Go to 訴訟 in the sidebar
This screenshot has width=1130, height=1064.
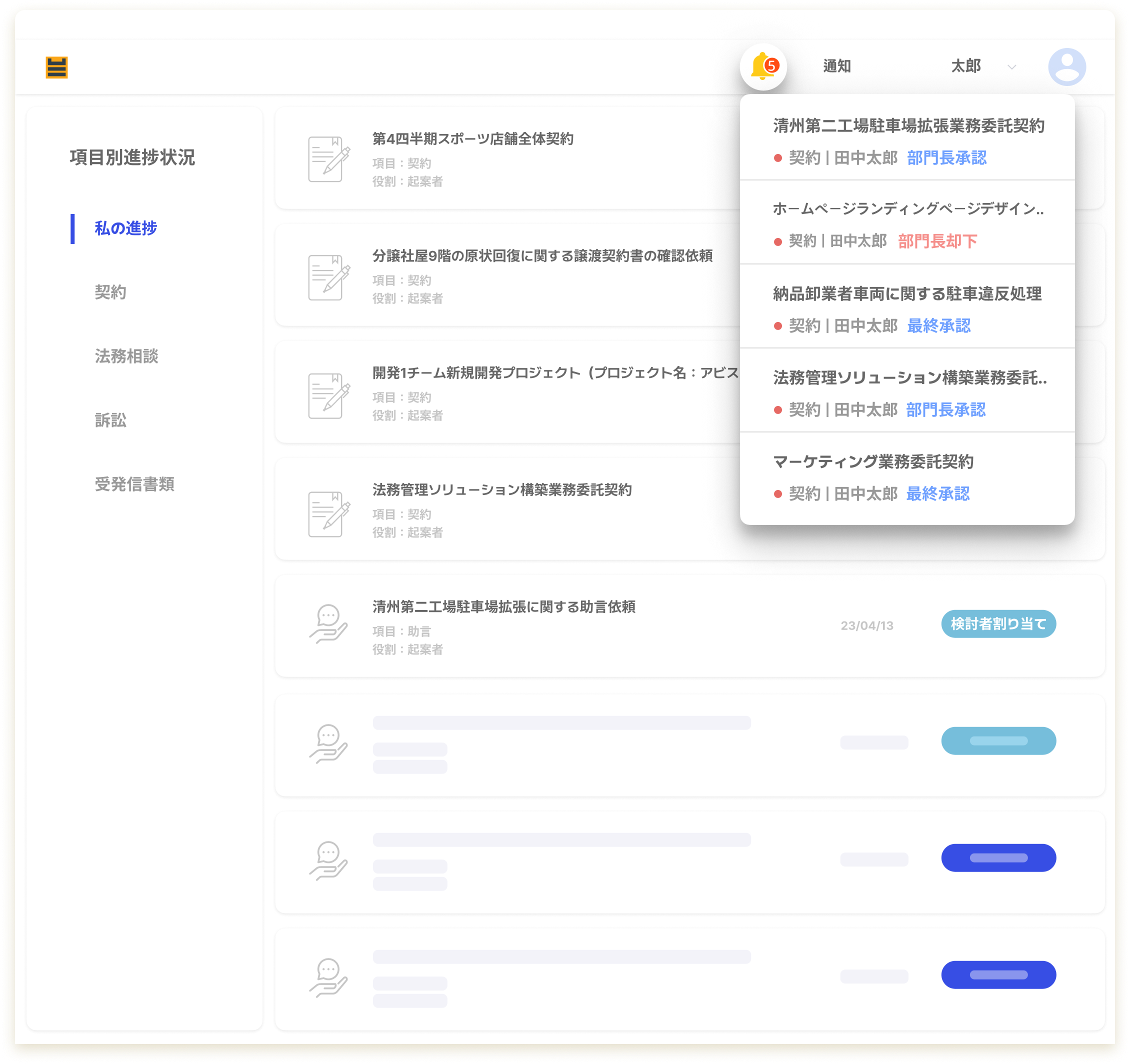(x=110, y=420)
